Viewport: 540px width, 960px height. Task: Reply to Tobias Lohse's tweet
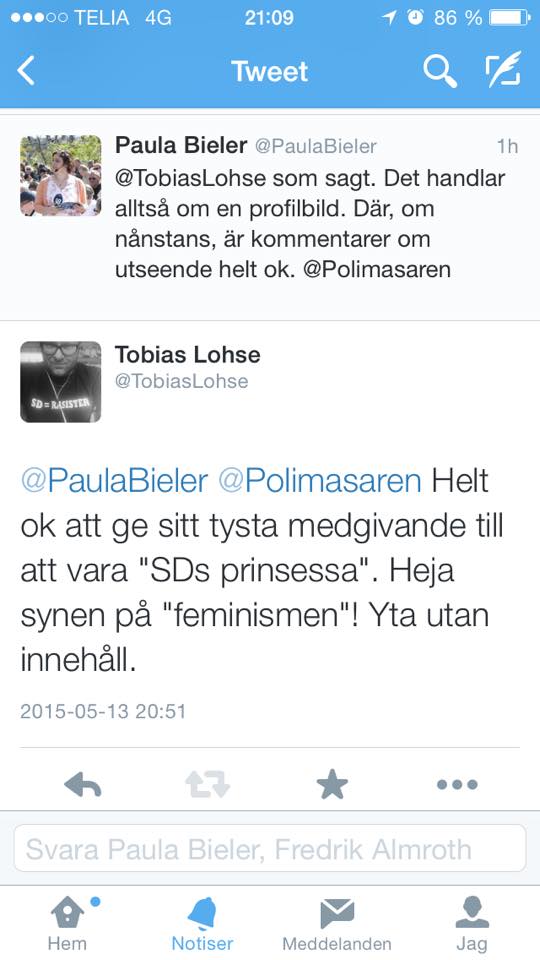(83, 784)
